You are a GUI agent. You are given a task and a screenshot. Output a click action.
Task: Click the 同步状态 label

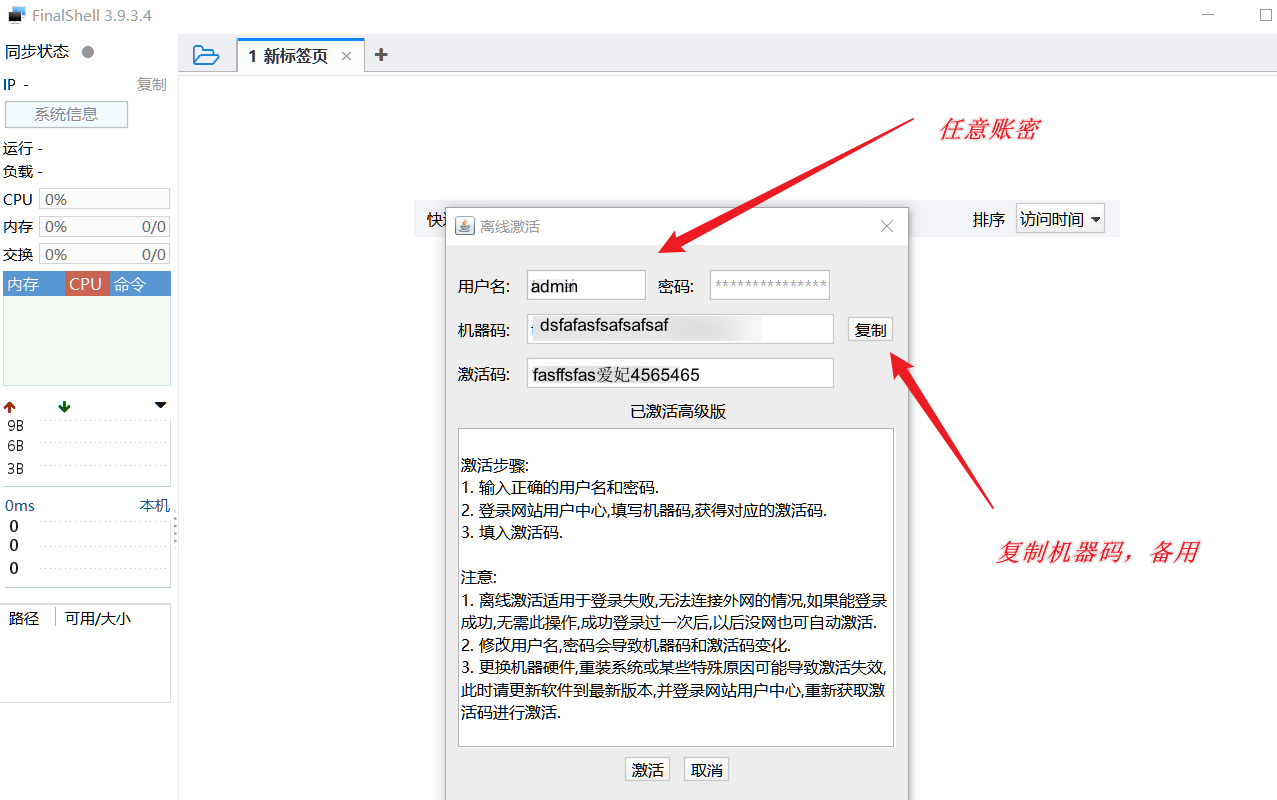pyautogui.click(x=37, y=52)
